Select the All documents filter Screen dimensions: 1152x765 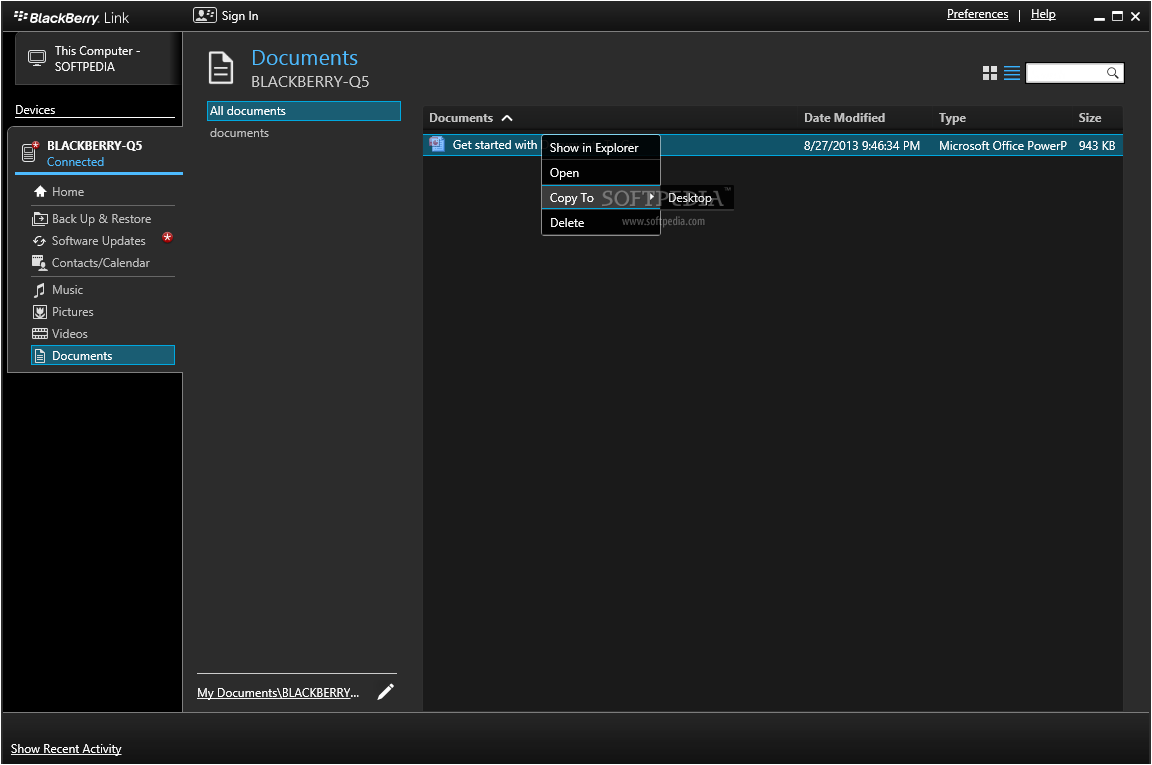(x=304, y=111)
